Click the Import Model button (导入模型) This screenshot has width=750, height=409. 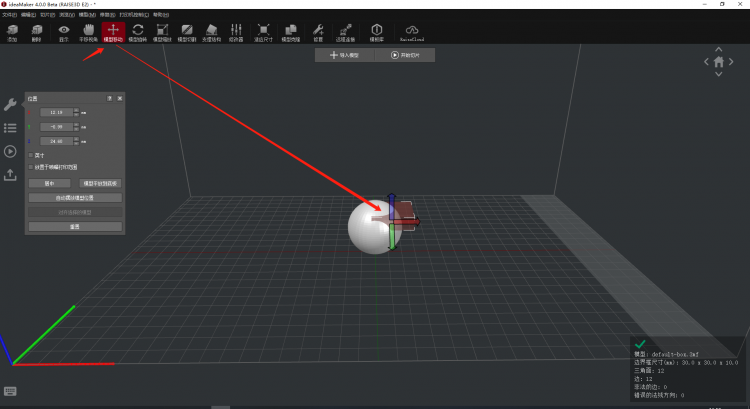[x=344, y=56]
